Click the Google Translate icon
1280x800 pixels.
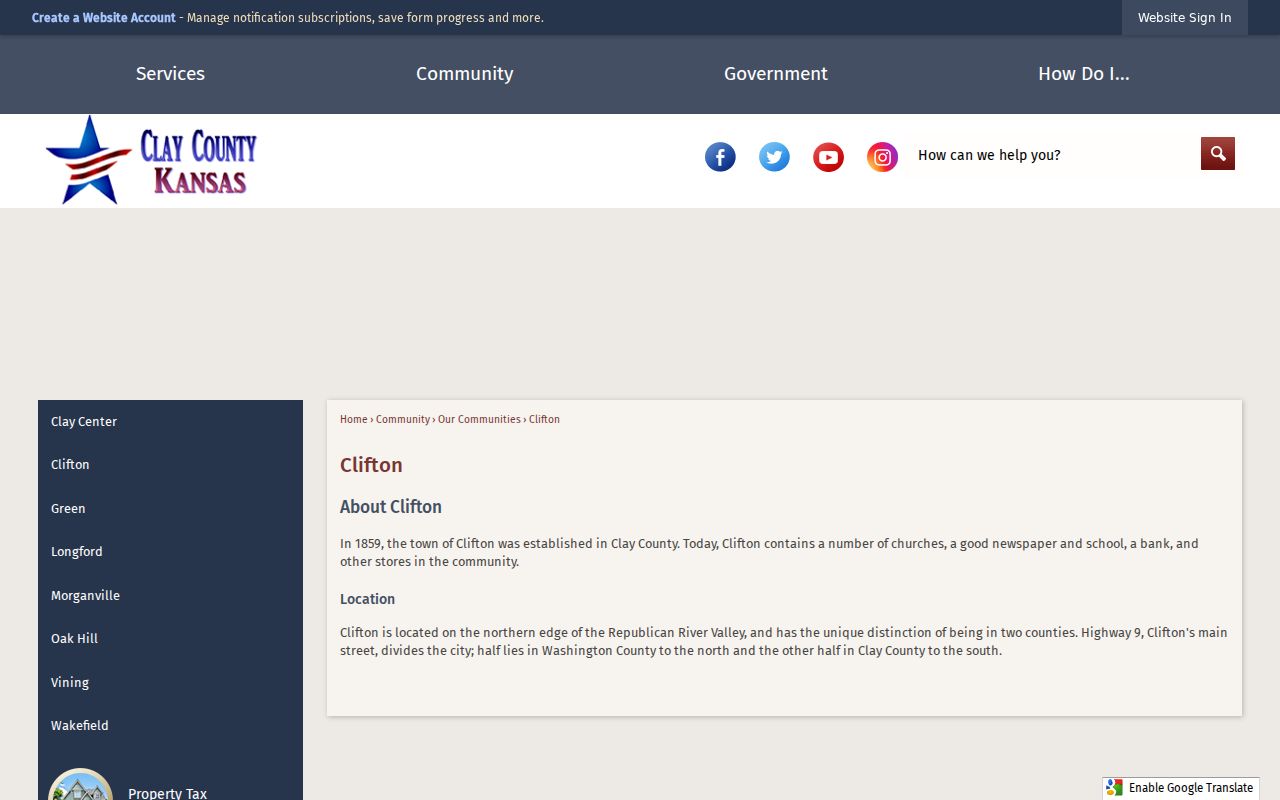[1115, 788]
